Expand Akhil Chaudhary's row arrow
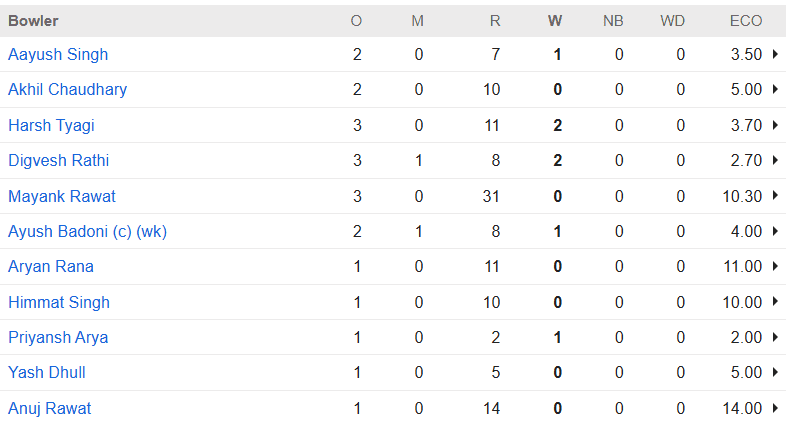Viewport: 786px width, 429px height. pos(775,90)
